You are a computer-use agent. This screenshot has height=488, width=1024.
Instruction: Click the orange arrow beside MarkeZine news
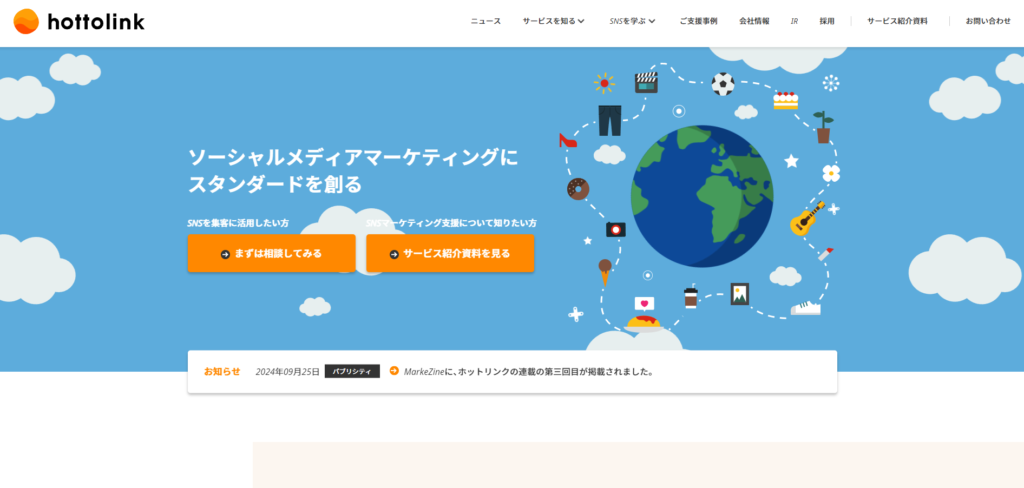coord(394,371)
